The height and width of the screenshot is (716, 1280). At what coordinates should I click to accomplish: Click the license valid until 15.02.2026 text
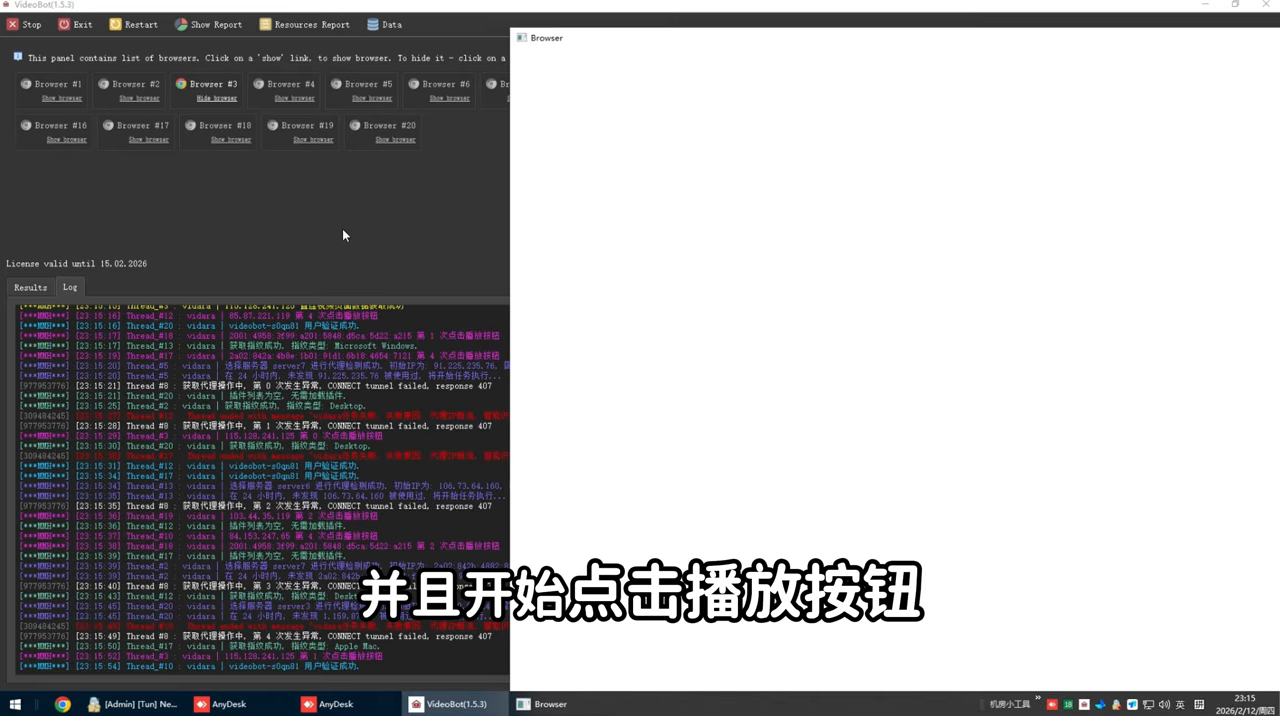point(77,264)
